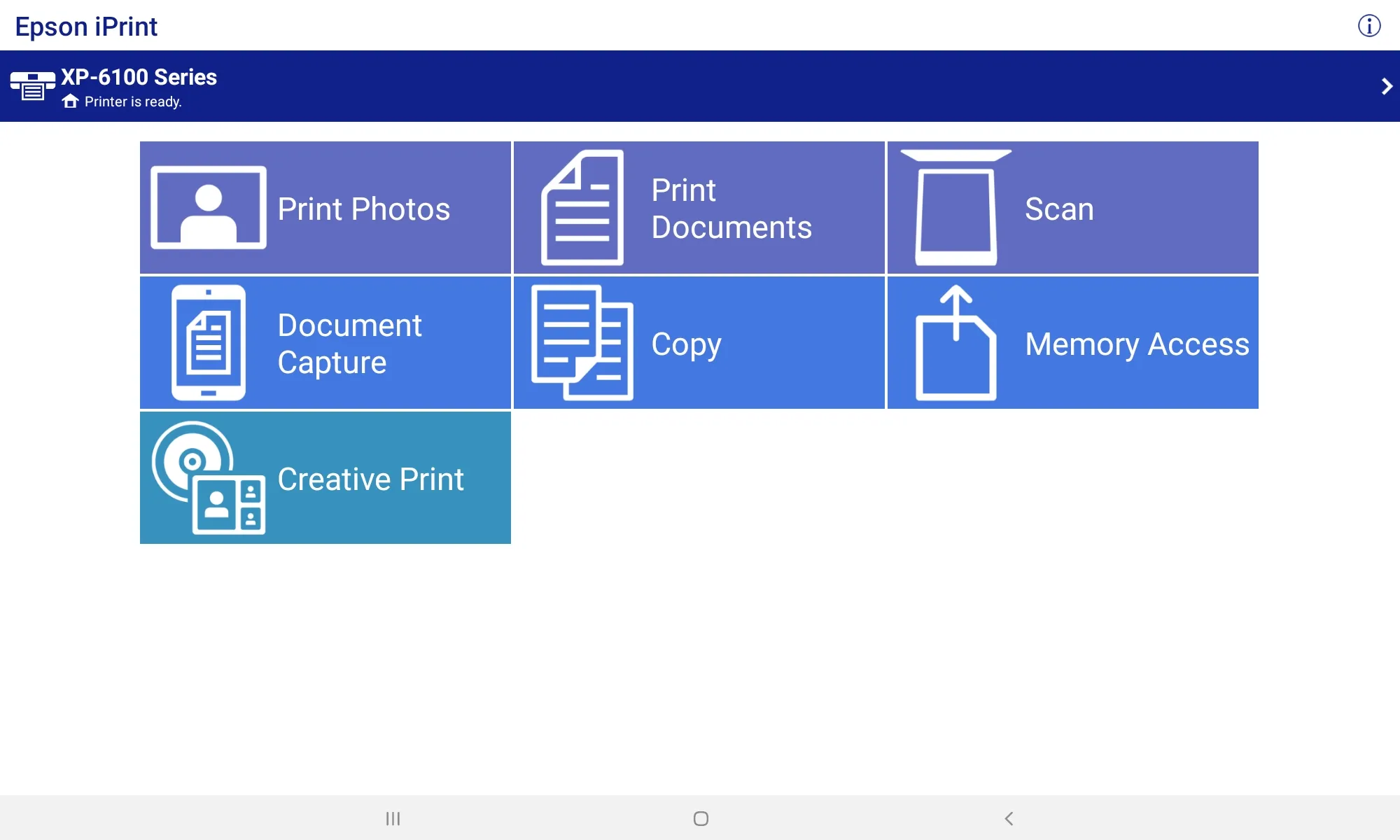The height and width of the screenshot is (840, 1400).
Task: Toggle printer connection on home icon
Action: (69, 100)
